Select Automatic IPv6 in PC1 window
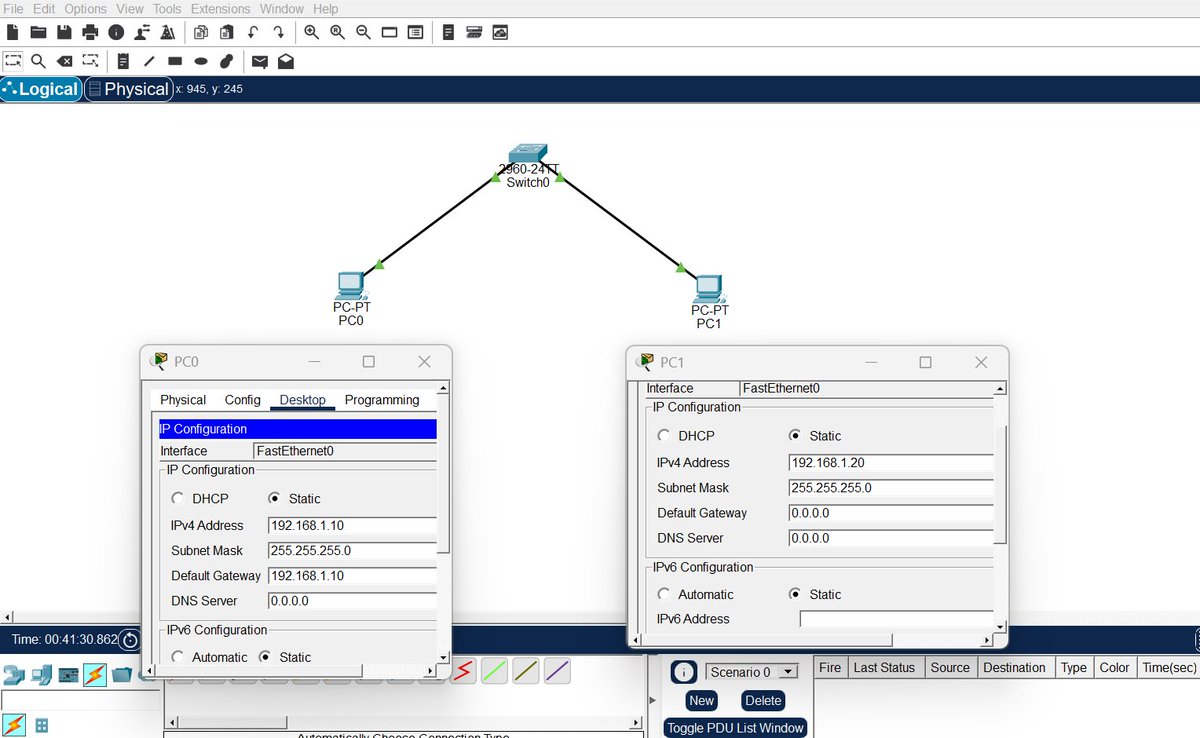 click(665, 594)
